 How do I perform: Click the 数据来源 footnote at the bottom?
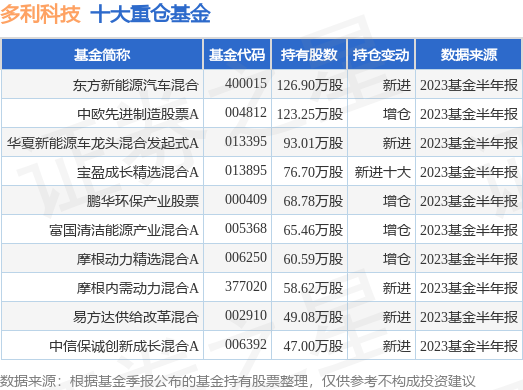pyautogui.click(x=237, y=381)
